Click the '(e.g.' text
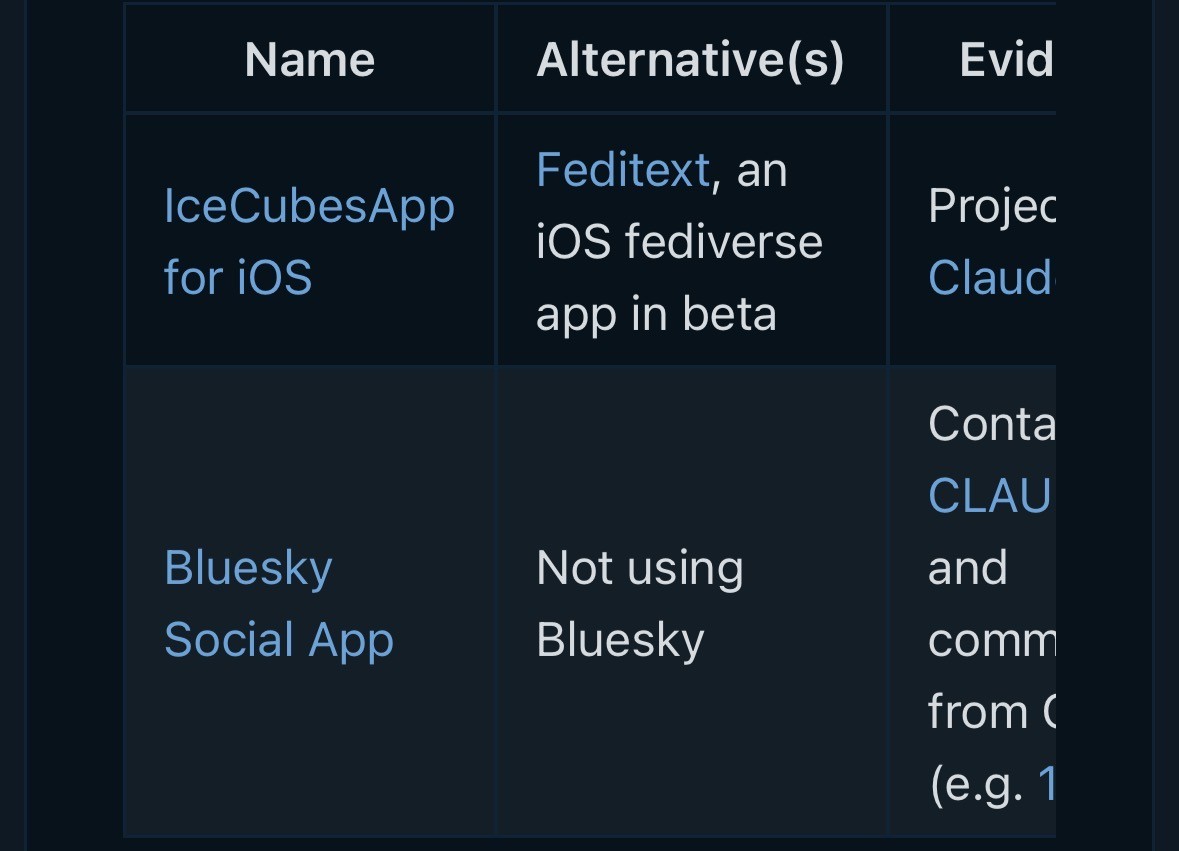Viewport: 1179px width, 851px height. 977,785
